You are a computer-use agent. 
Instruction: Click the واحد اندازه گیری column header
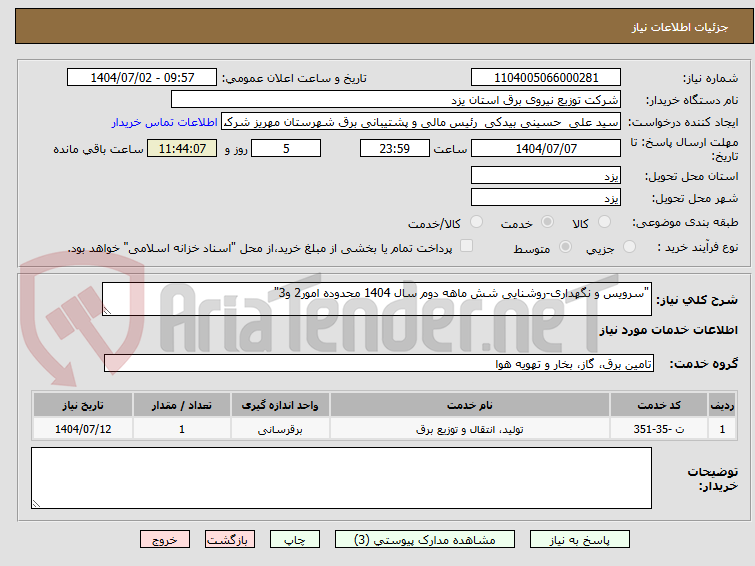[280, 405]
